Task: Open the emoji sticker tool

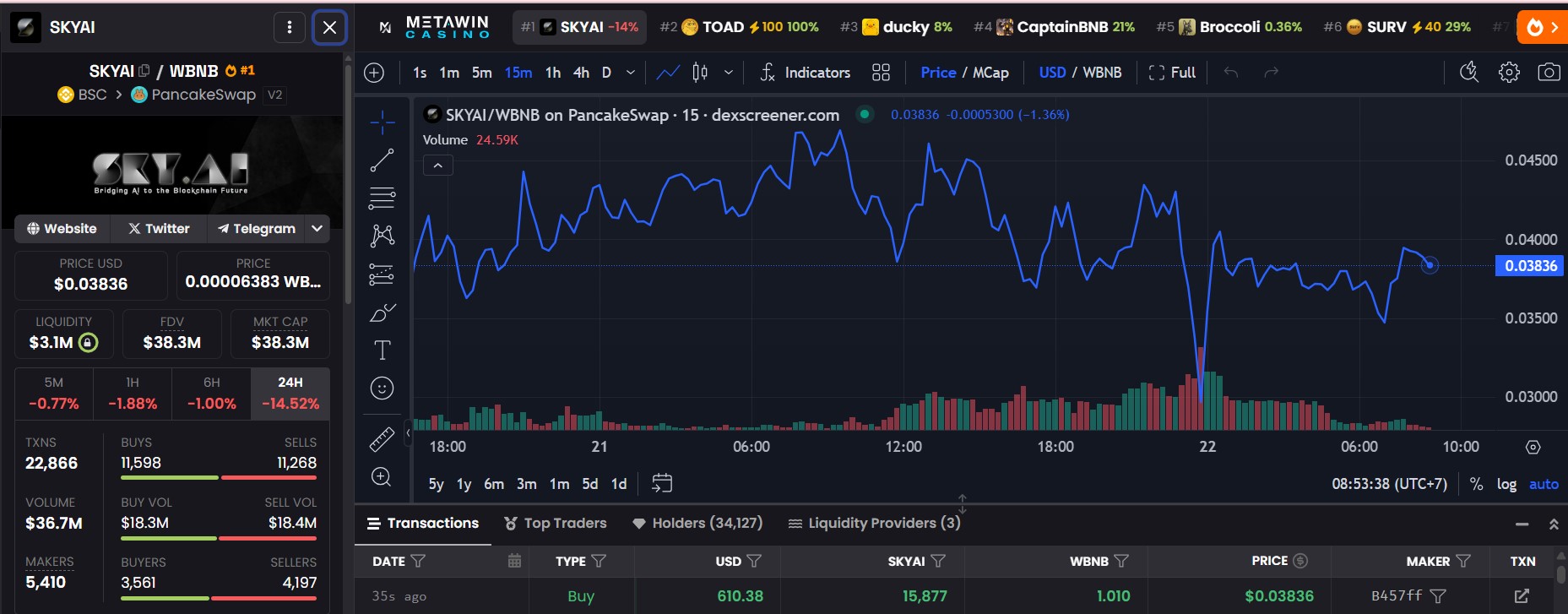Action: [x=382, y=389]
